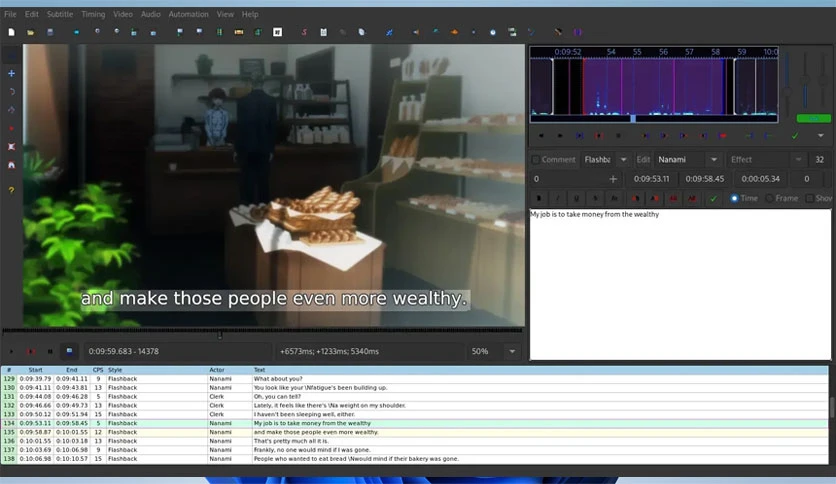Commit audio timing changes
Viewport: 836px width, 484px height.
[795, 135]
